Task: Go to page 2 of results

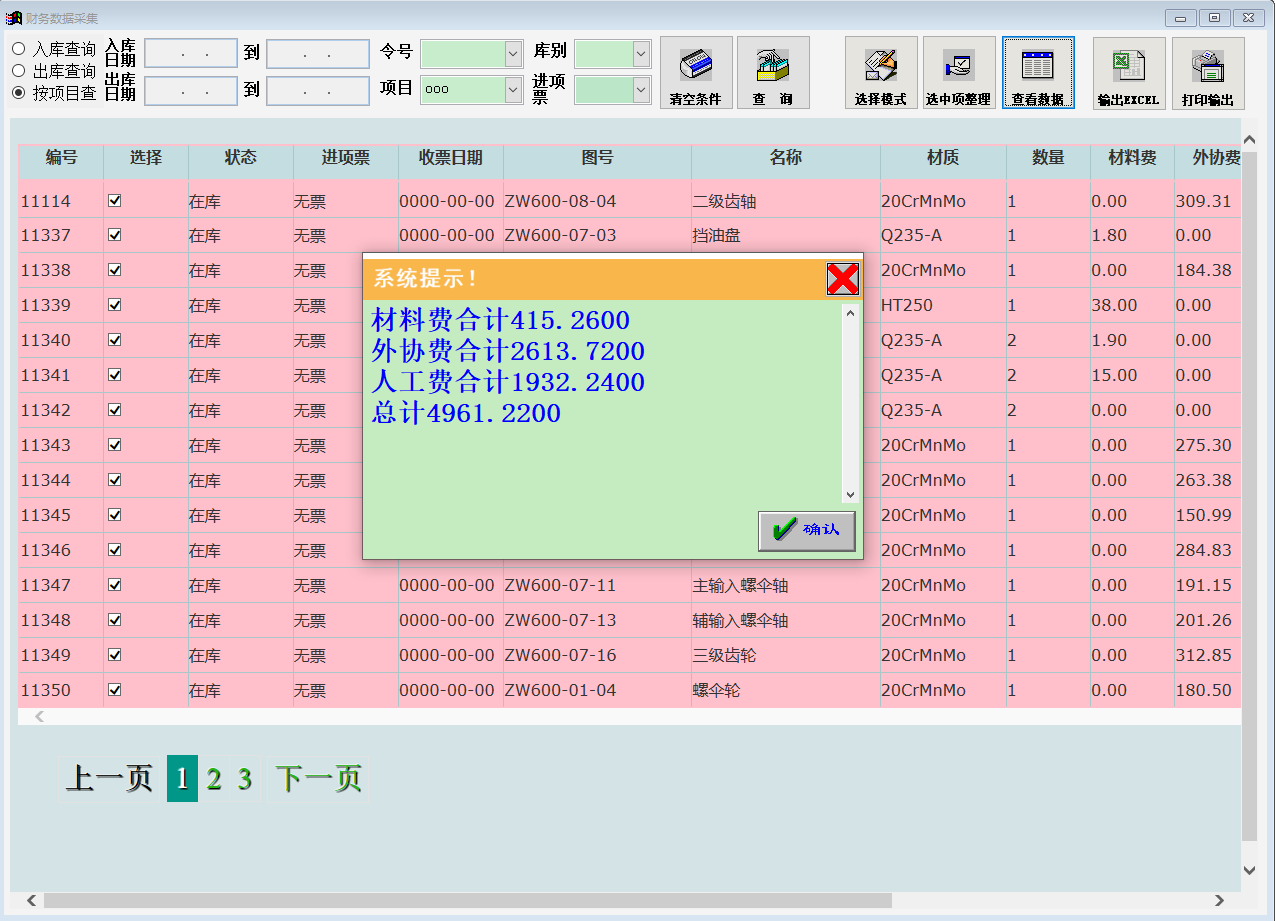Action: 214,779
